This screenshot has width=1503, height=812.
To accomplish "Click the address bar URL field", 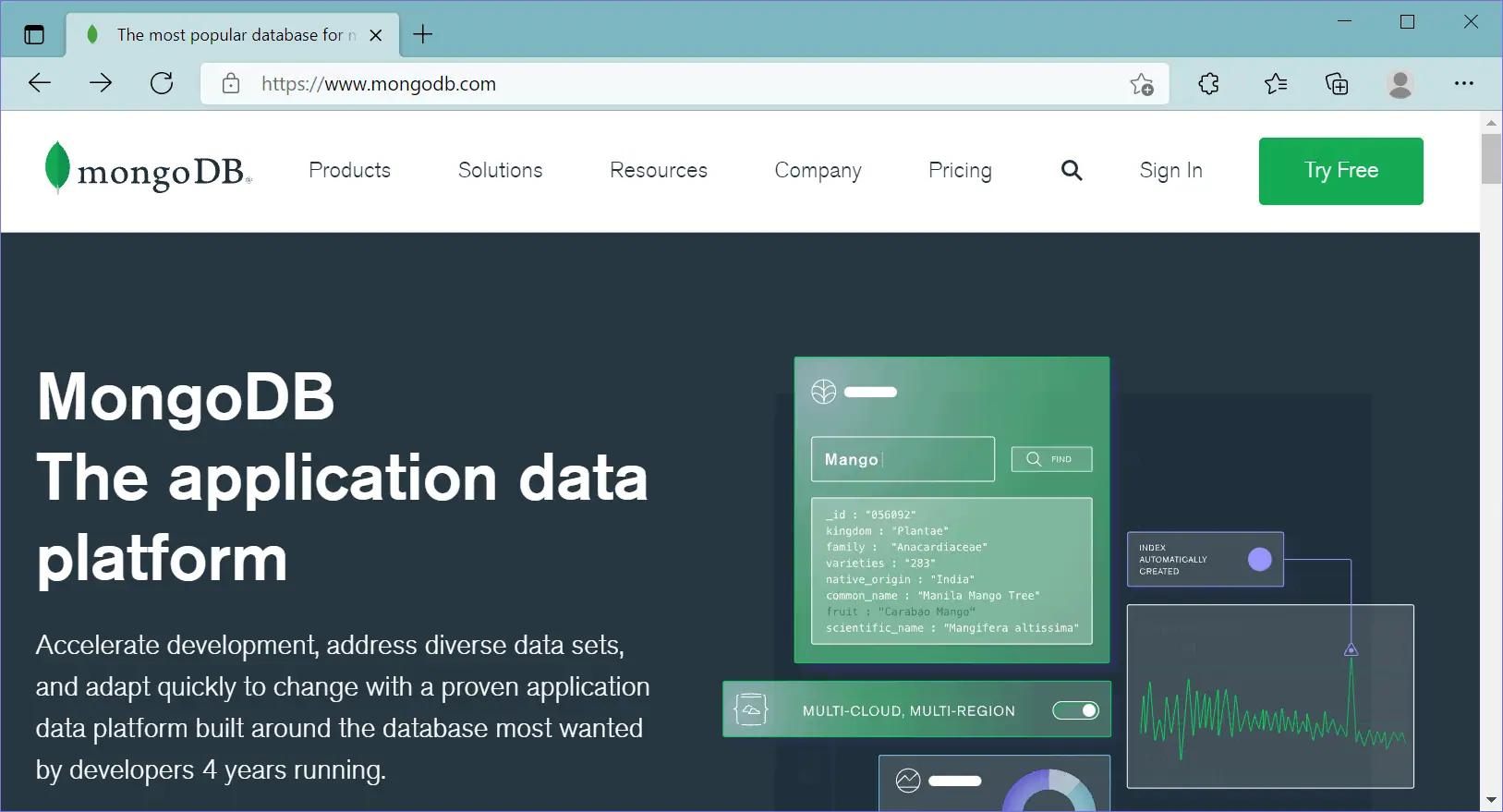I will [647, 84].
